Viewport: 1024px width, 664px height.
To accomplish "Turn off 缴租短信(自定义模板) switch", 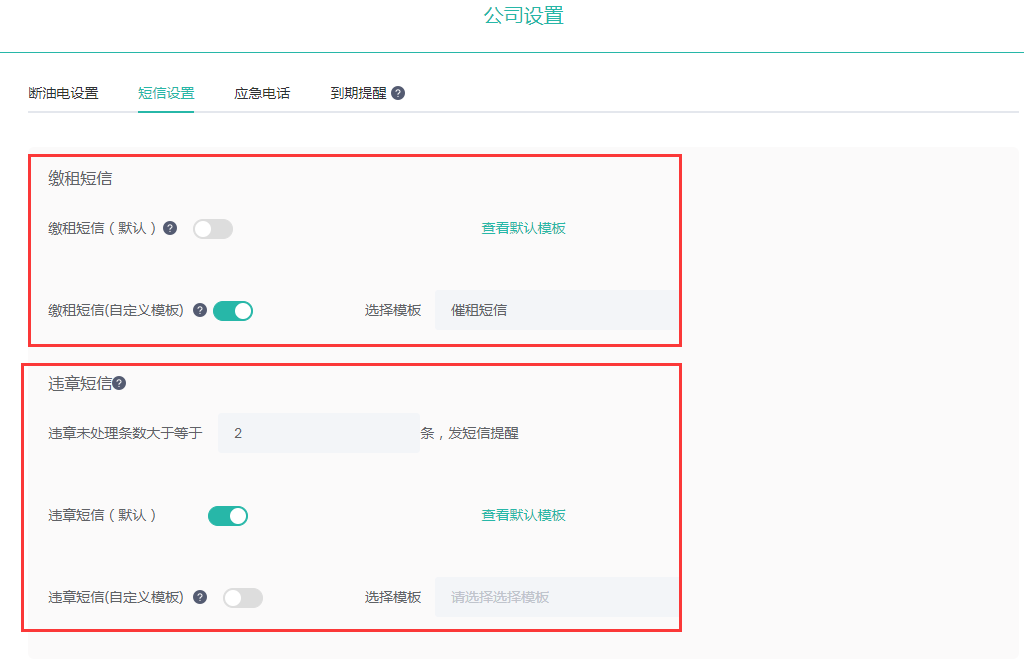I will pos(233,311).
